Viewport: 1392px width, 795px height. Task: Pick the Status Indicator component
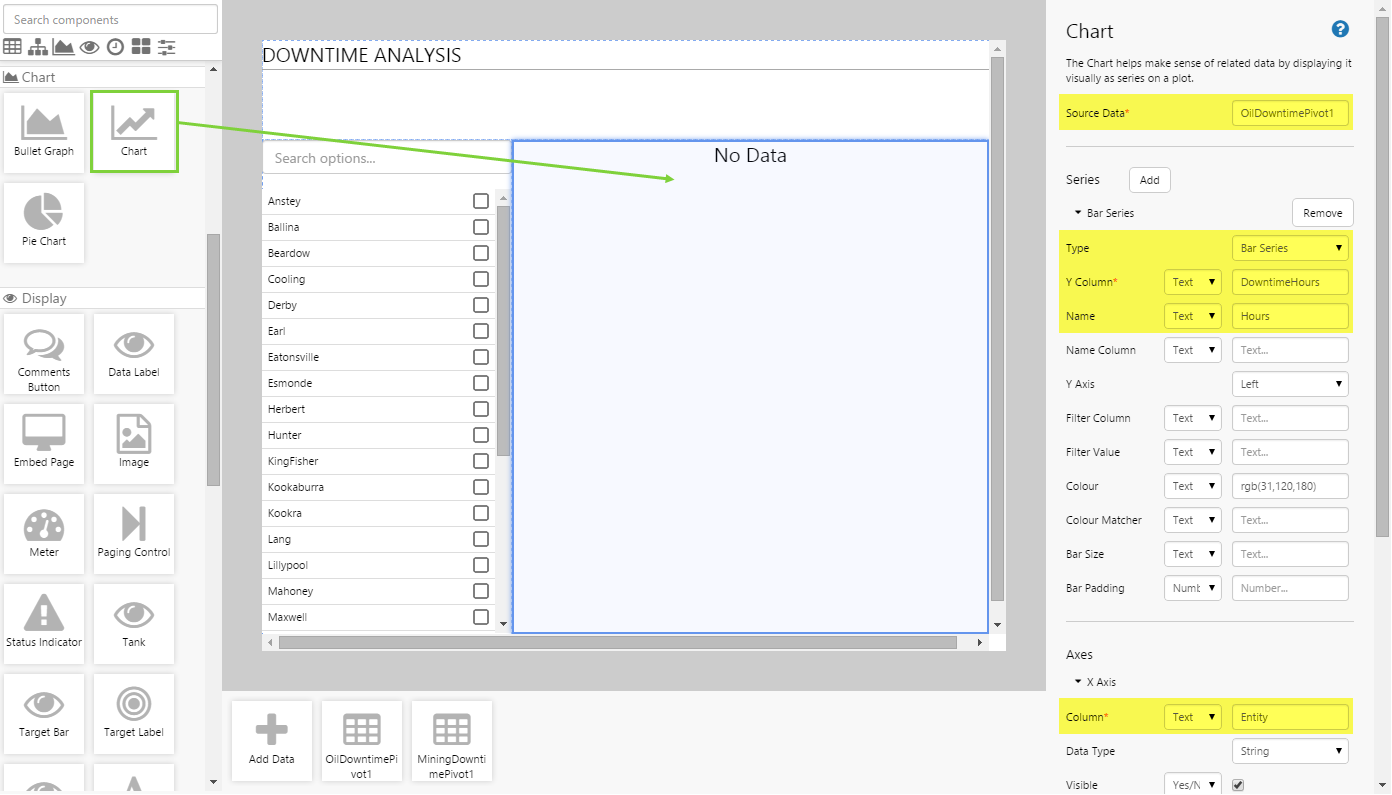44,622
